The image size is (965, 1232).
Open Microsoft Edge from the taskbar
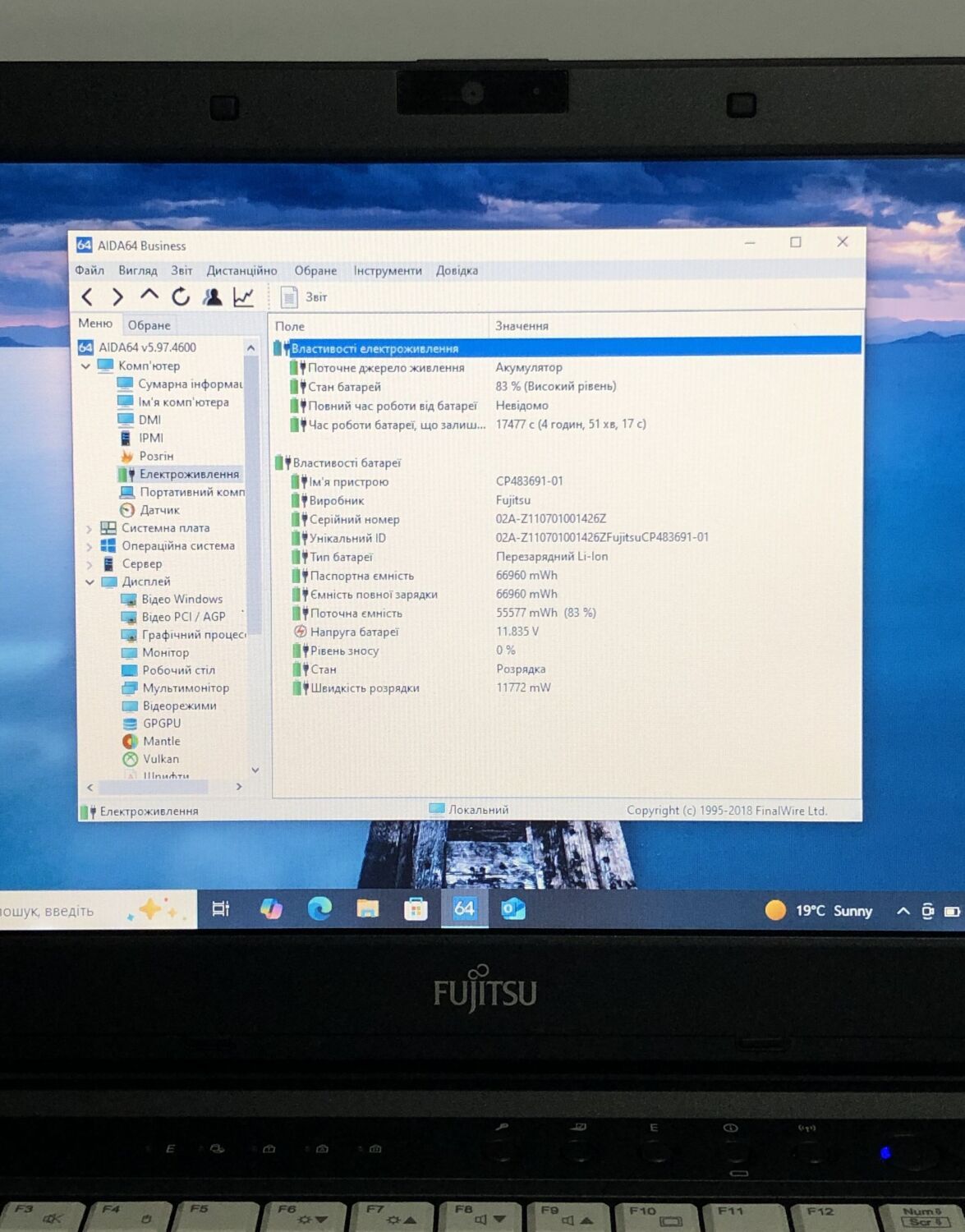pyautogui.click(x=319, y=908)
